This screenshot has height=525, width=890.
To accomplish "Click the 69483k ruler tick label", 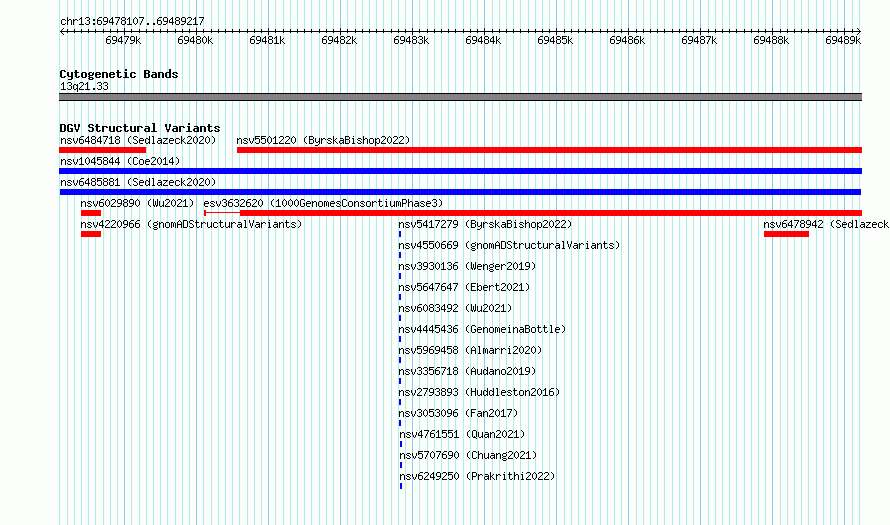I will pos(412,40).
